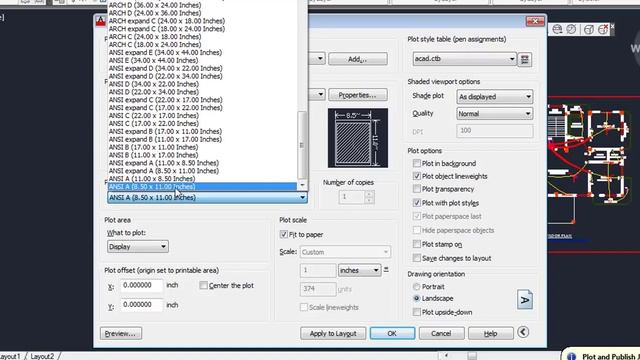Click the landscape orientation page icon

[x=524, y=300]
